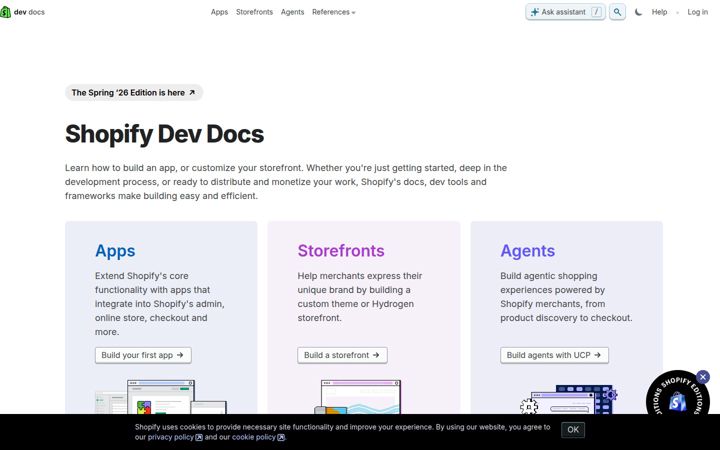720x450 pixels.
Task: Click the Storefronts card illustration
Action: point(358,397)
